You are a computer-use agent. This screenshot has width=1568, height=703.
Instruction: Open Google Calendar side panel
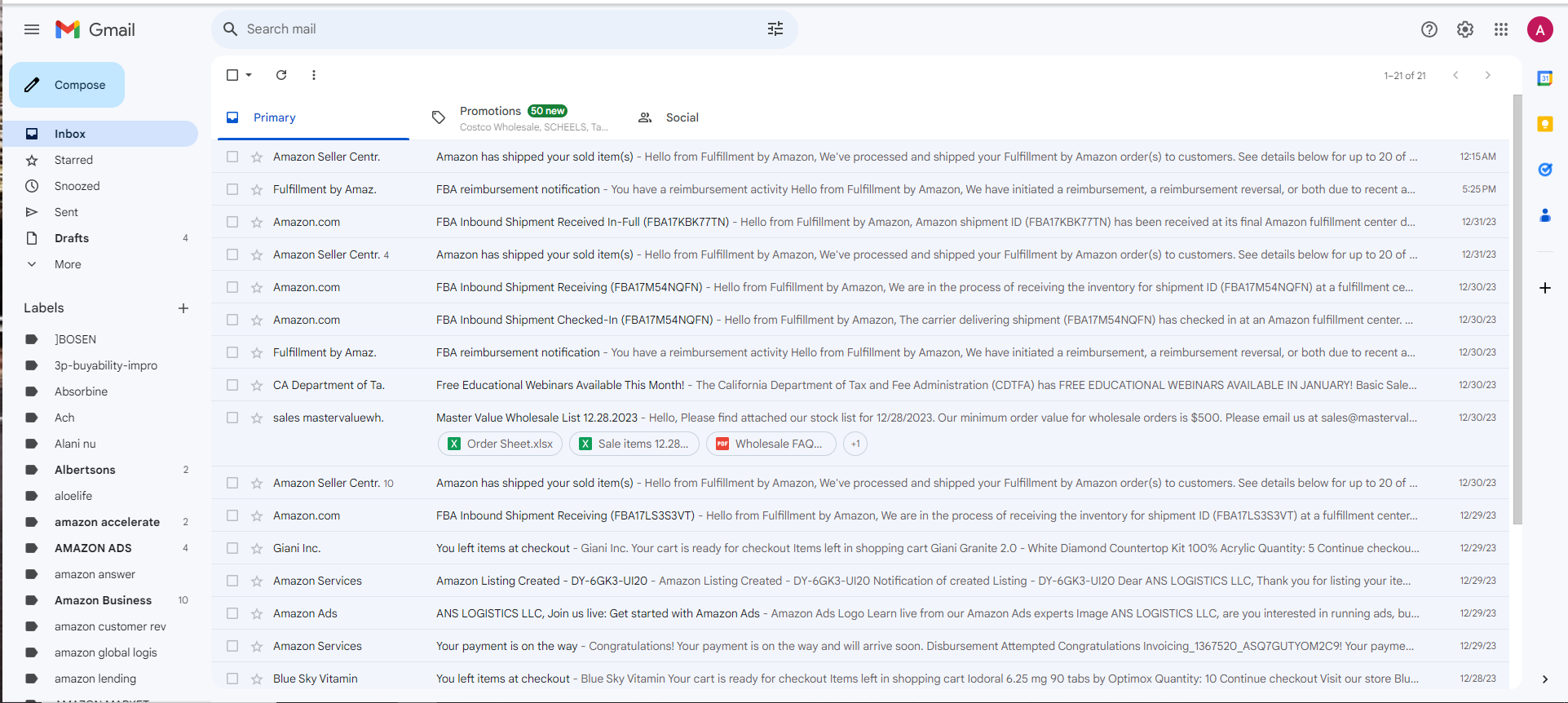tap(1545, 78)
